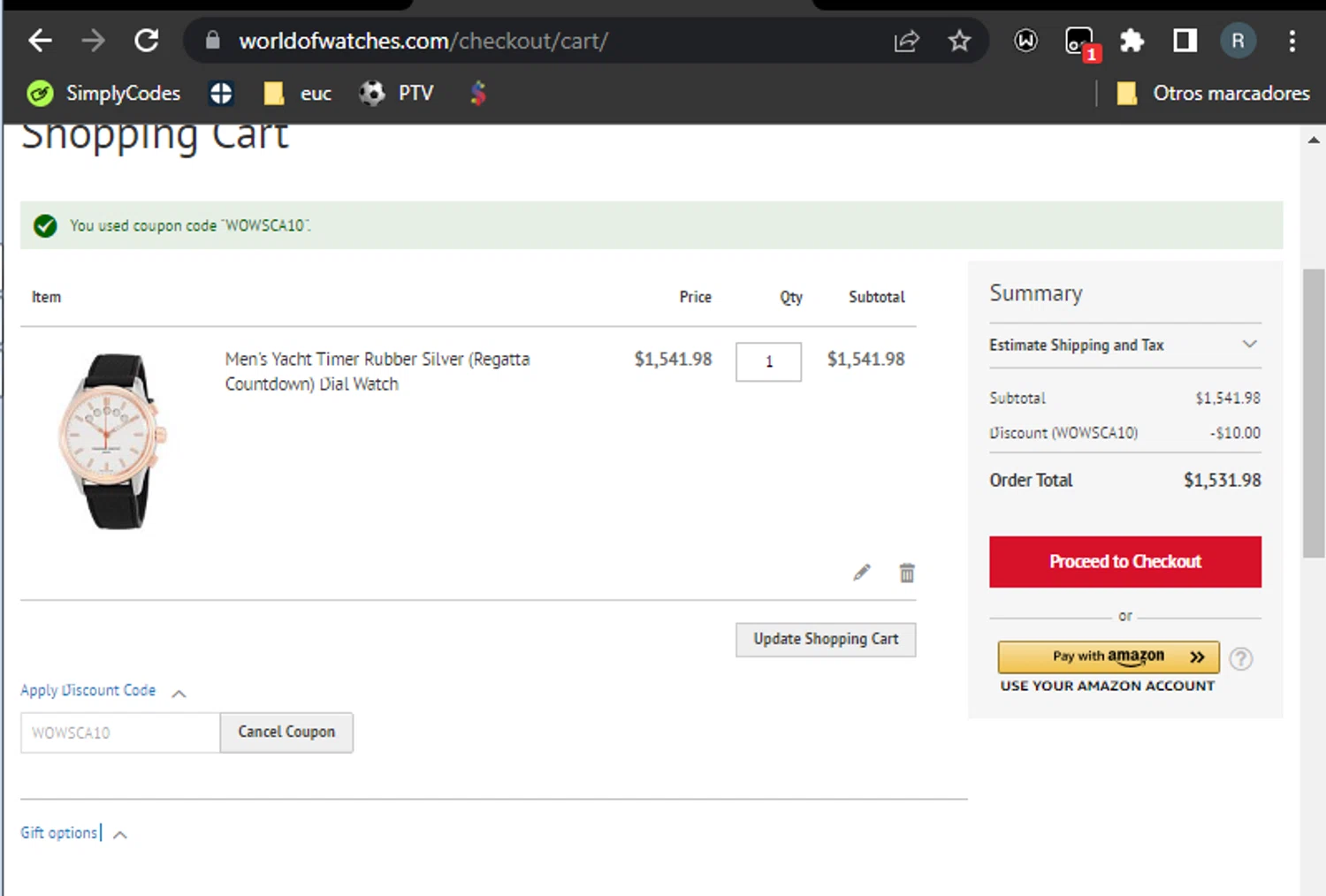1326x896 pixels.
Task: Click the Order Total label
Action: coord(1031,481)
